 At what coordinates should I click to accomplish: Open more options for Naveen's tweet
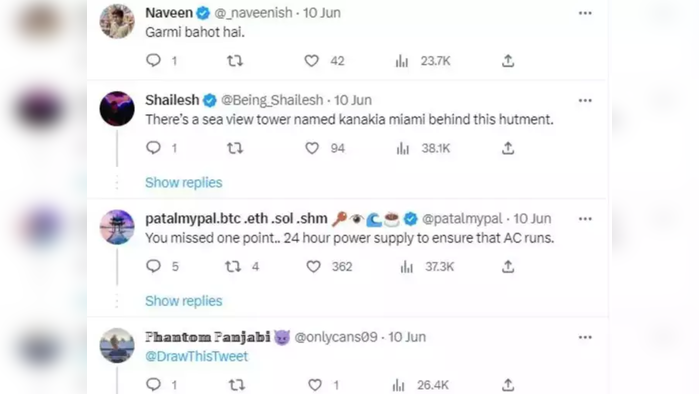point(585,13)
